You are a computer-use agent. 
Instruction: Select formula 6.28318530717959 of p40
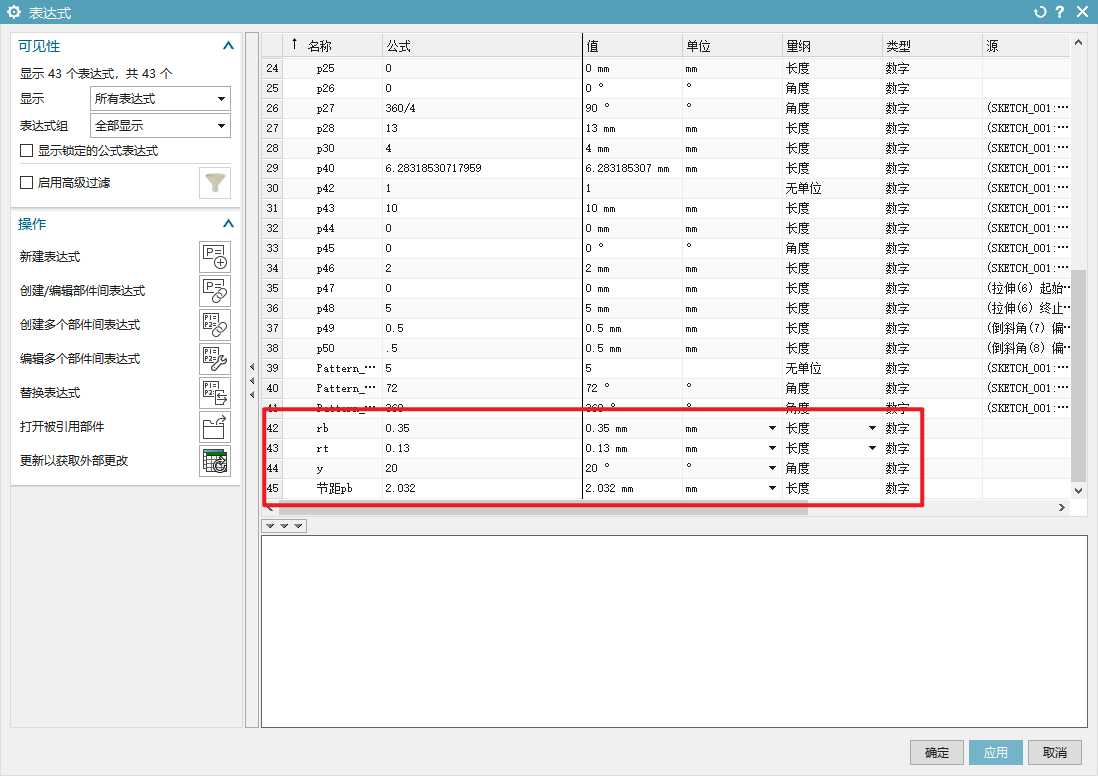[x=482, y=168]
